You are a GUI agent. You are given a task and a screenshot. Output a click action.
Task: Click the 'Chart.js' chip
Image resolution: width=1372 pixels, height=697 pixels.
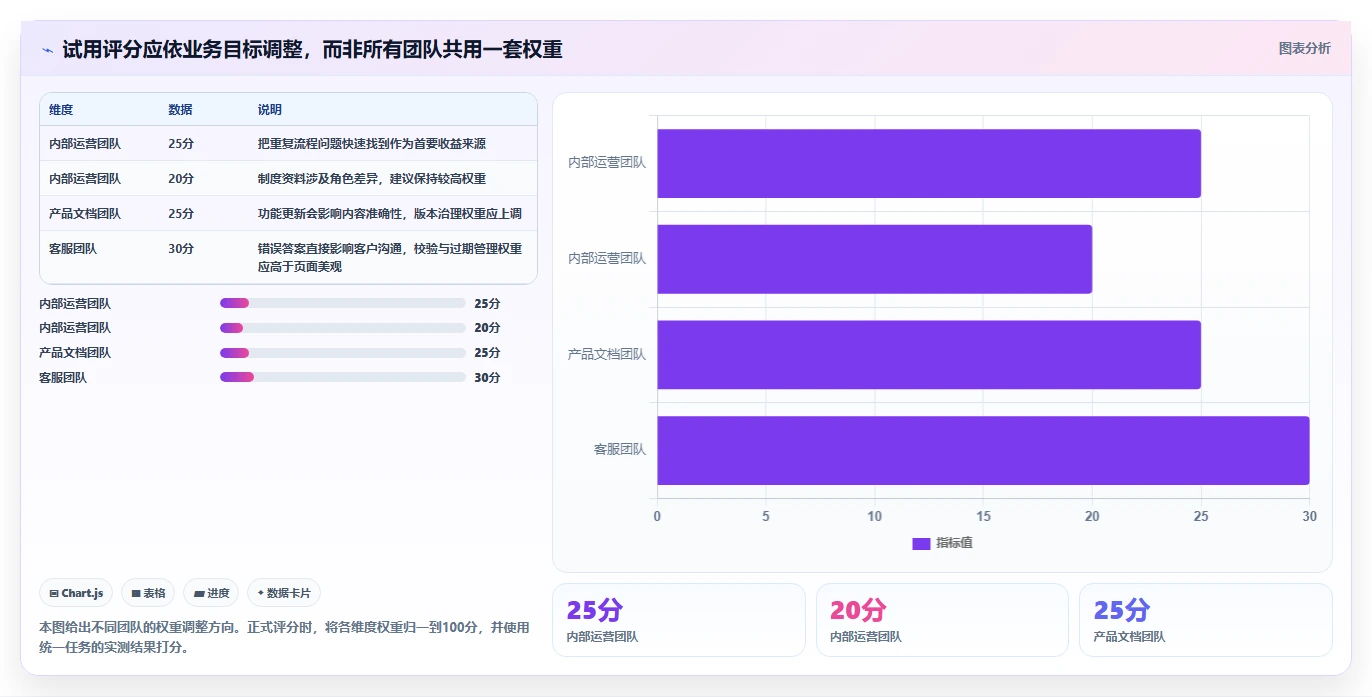[x=76, y=593]
